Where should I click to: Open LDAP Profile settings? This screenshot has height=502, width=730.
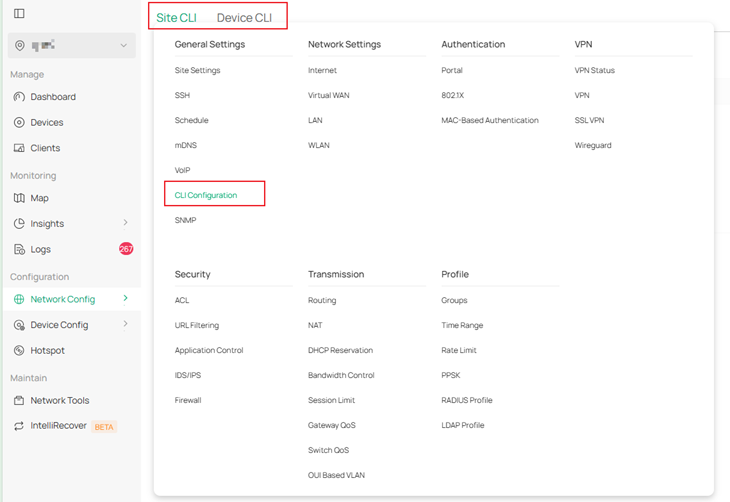(x=463, y=425)
